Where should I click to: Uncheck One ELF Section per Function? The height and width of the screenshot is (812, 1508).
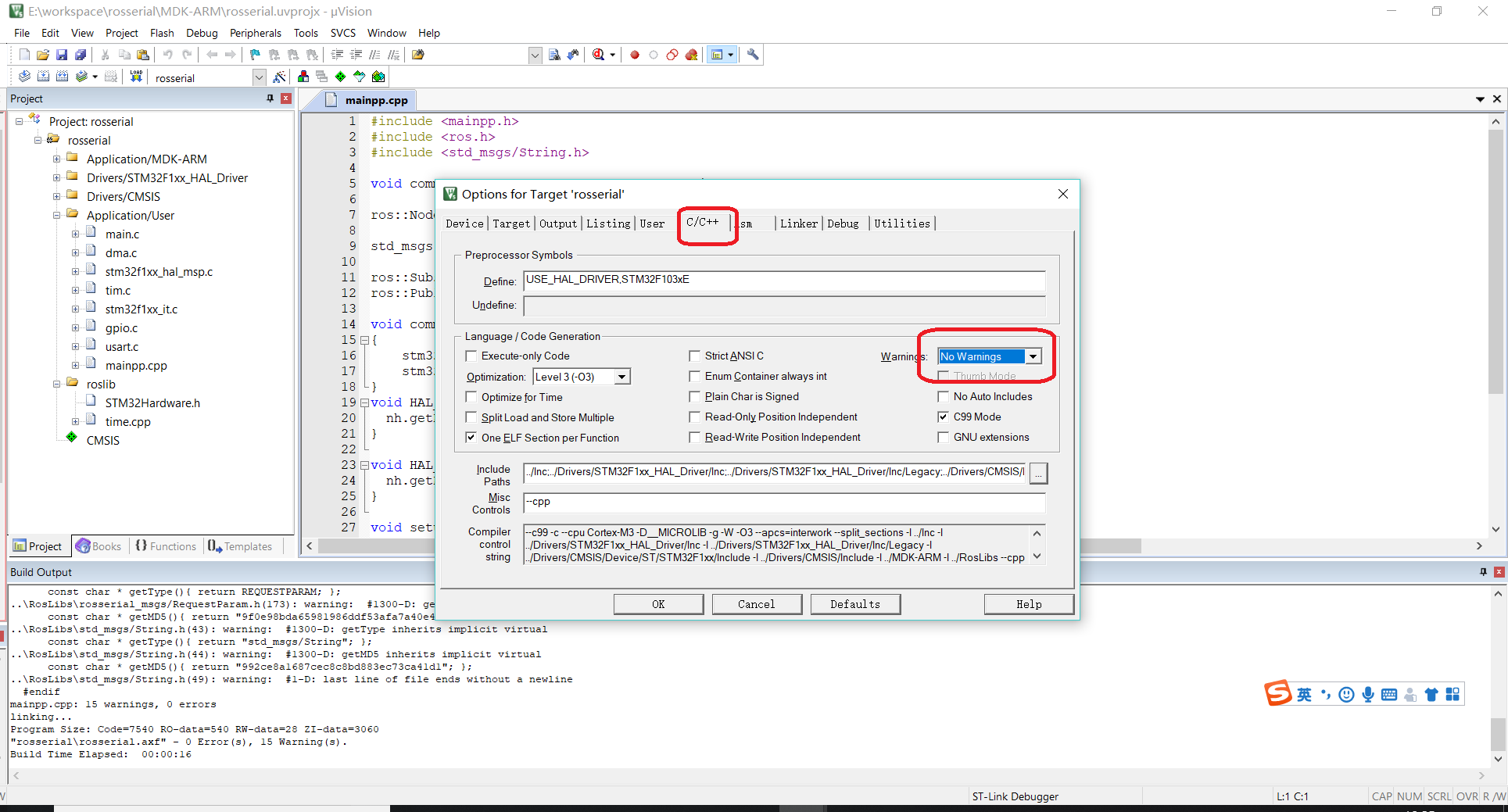(x=471, y=438)
